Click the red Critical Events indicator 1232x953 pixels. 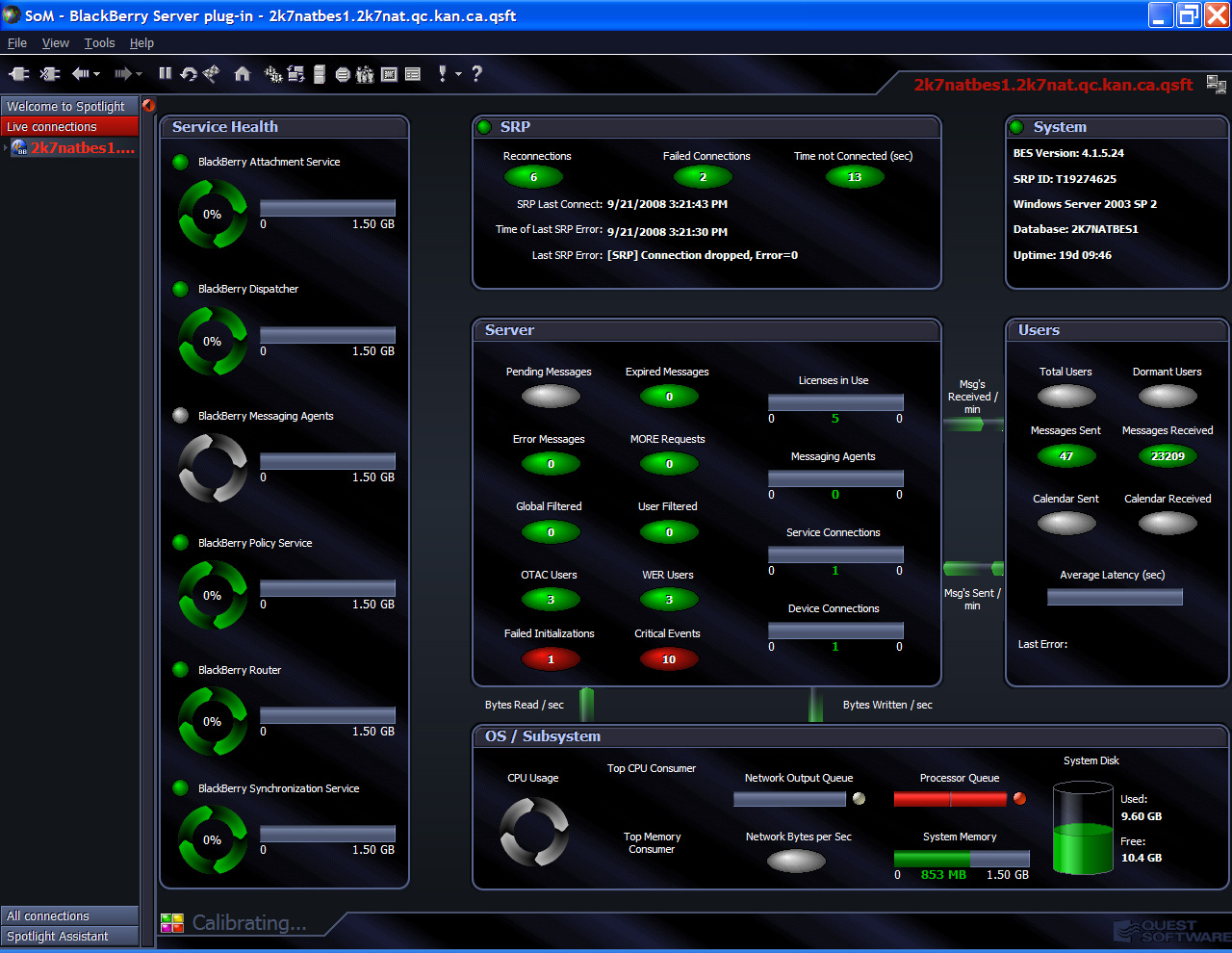[668, 659]
